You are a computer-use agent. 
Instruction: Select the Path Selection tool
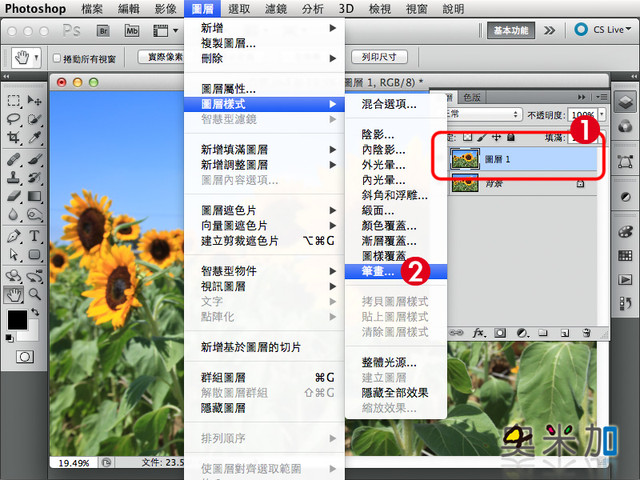click(13, 255)
